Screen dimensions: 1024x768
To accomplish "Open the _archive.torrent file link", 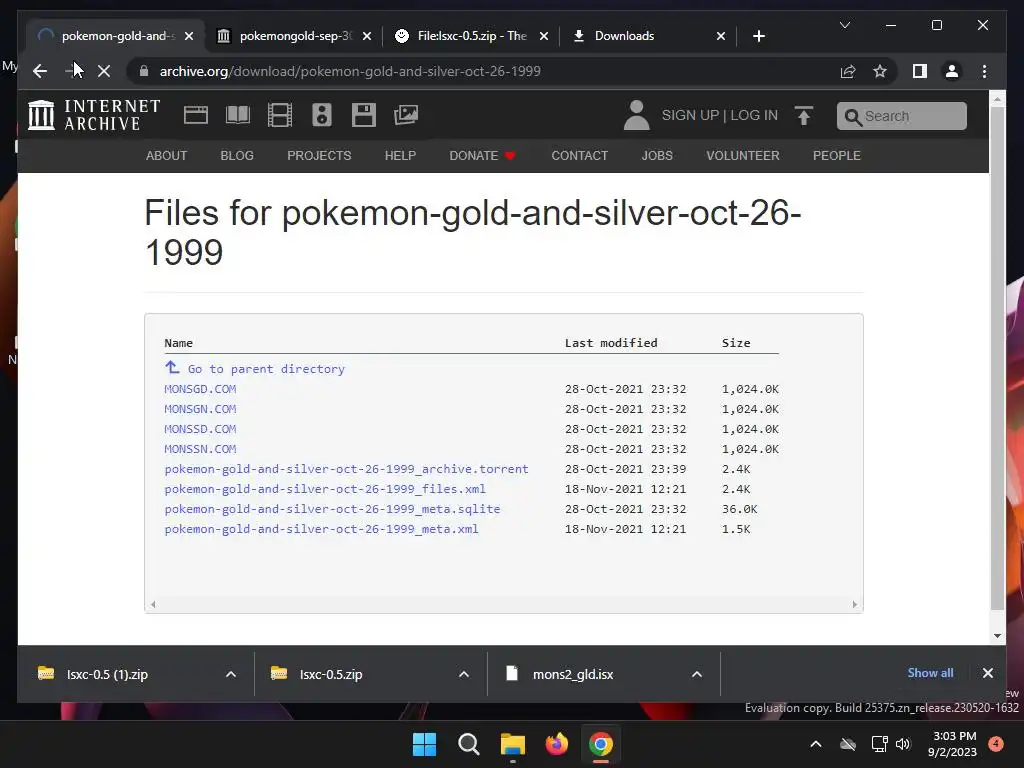I will (346, 469).
